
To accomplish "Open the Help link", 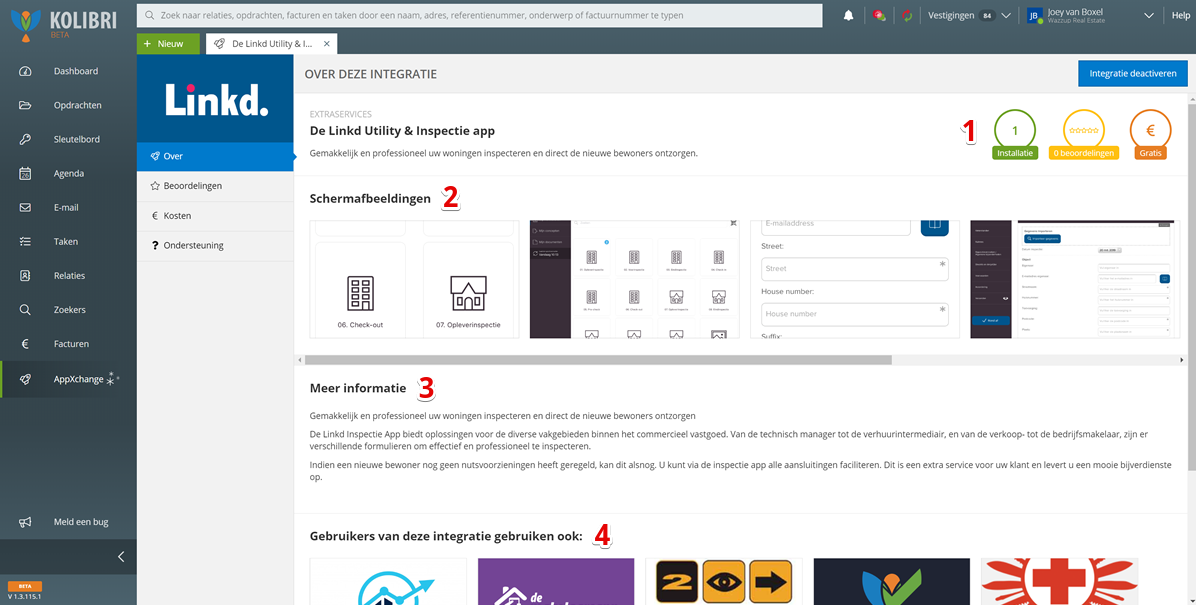I will (1180, 15).
